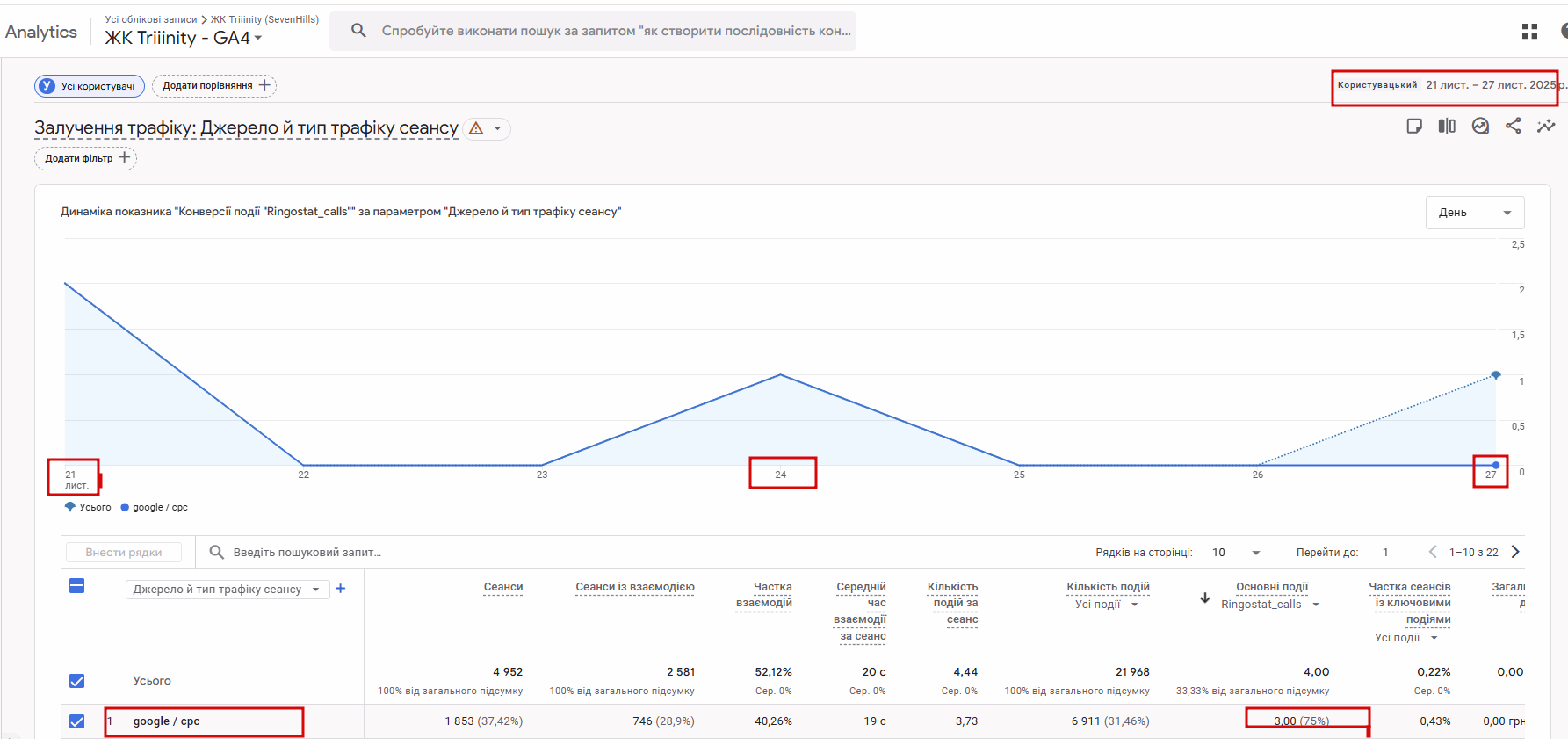Viewport: 1568px width, 739px height.
Task: Open the День granularity dropdown
Action: (1475, 213)
